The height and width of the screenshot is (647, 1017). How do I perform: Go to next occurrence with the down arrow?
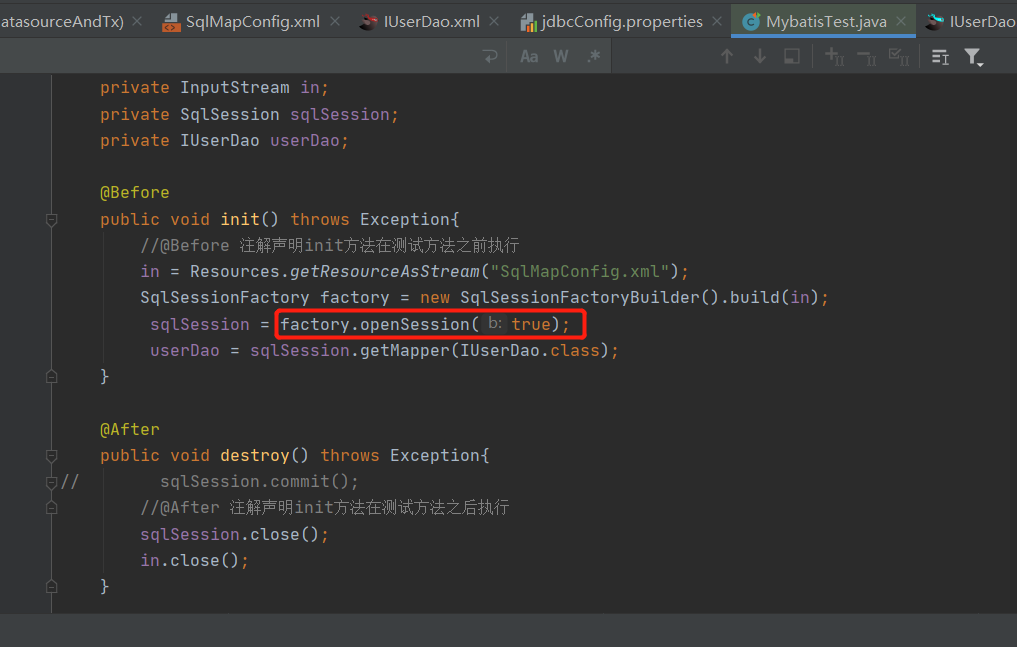760,56
